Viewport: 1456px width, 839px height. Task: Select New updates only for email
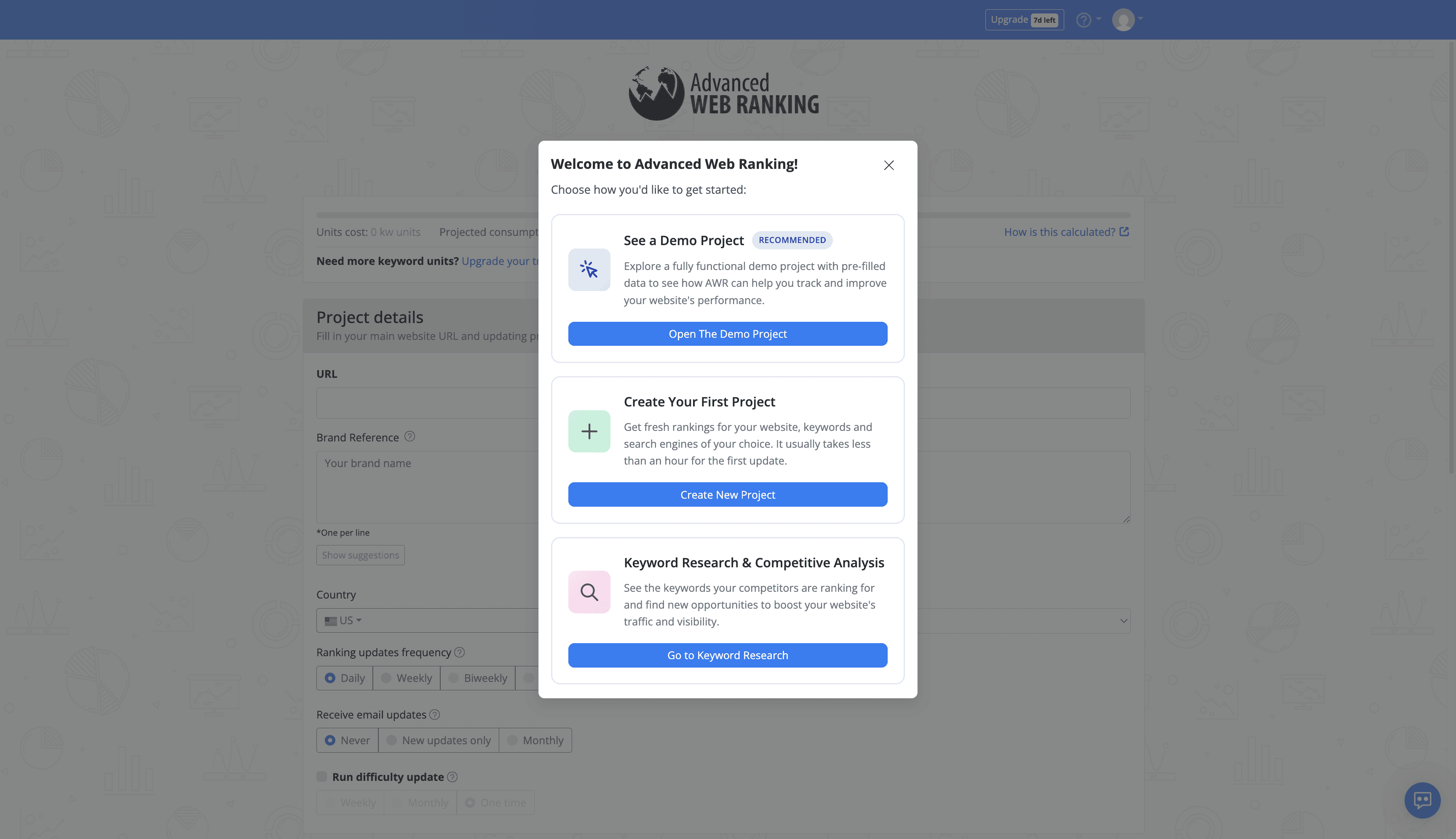pos(439,740)
